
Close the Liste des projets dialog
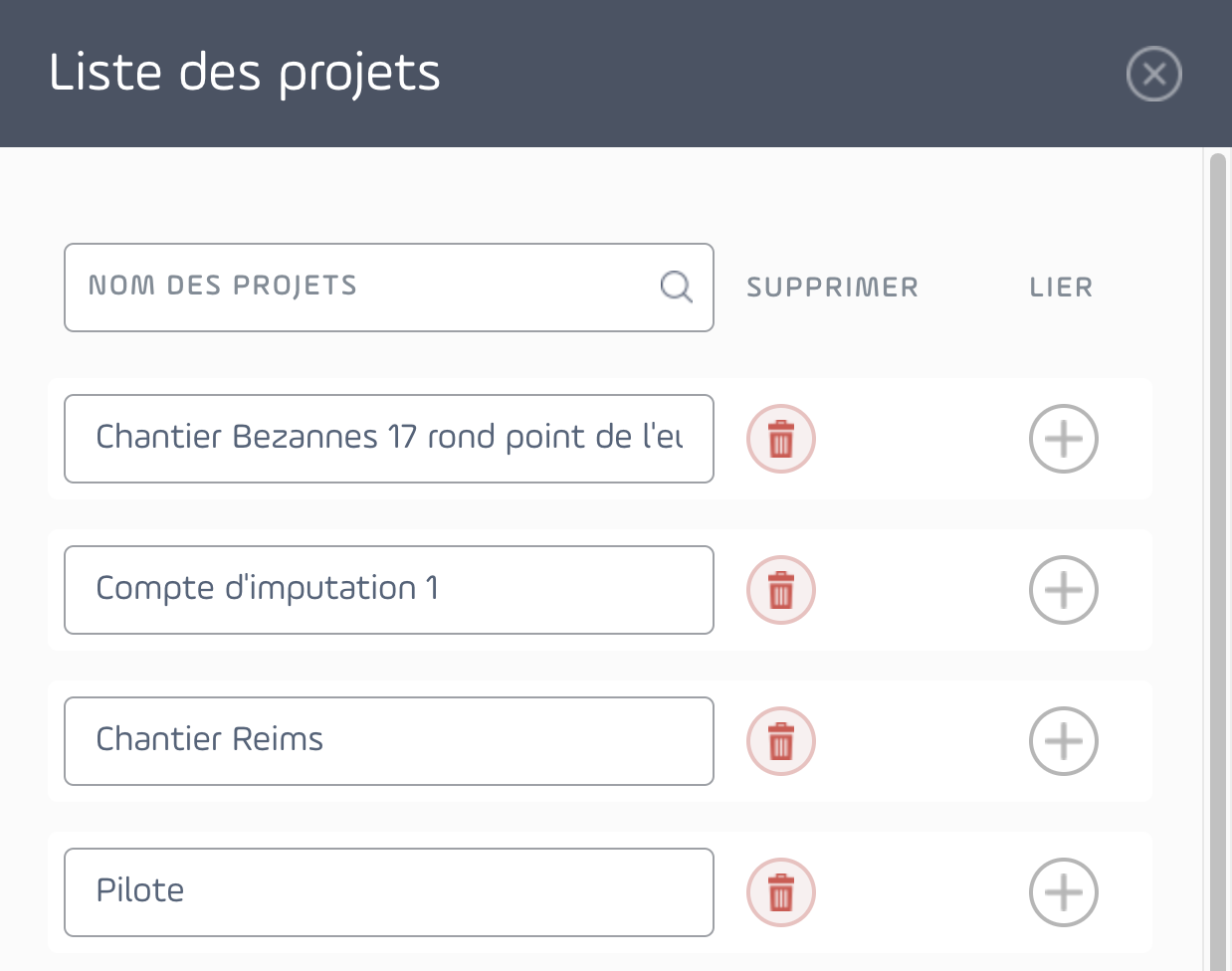(1154, 74)
